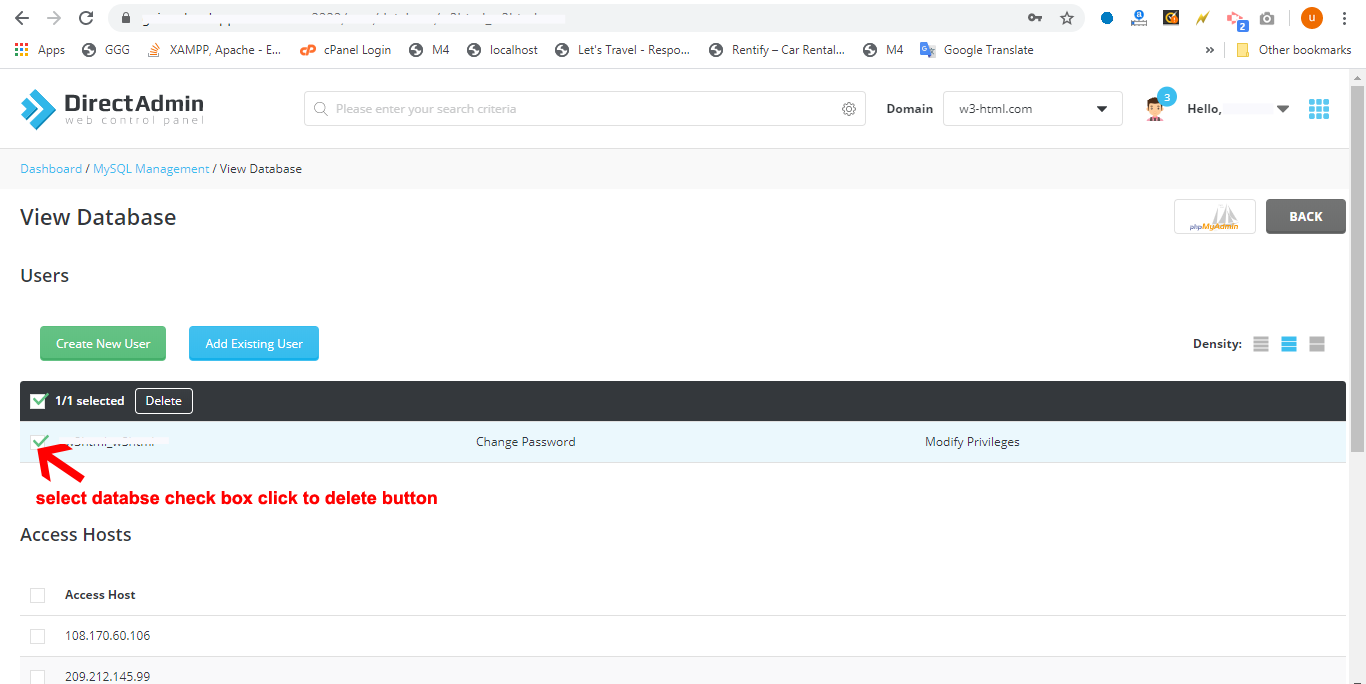Open the Domain dropdown w3-html.com
This screenshot has width=1366, height=684.
tap(1032, 109)
